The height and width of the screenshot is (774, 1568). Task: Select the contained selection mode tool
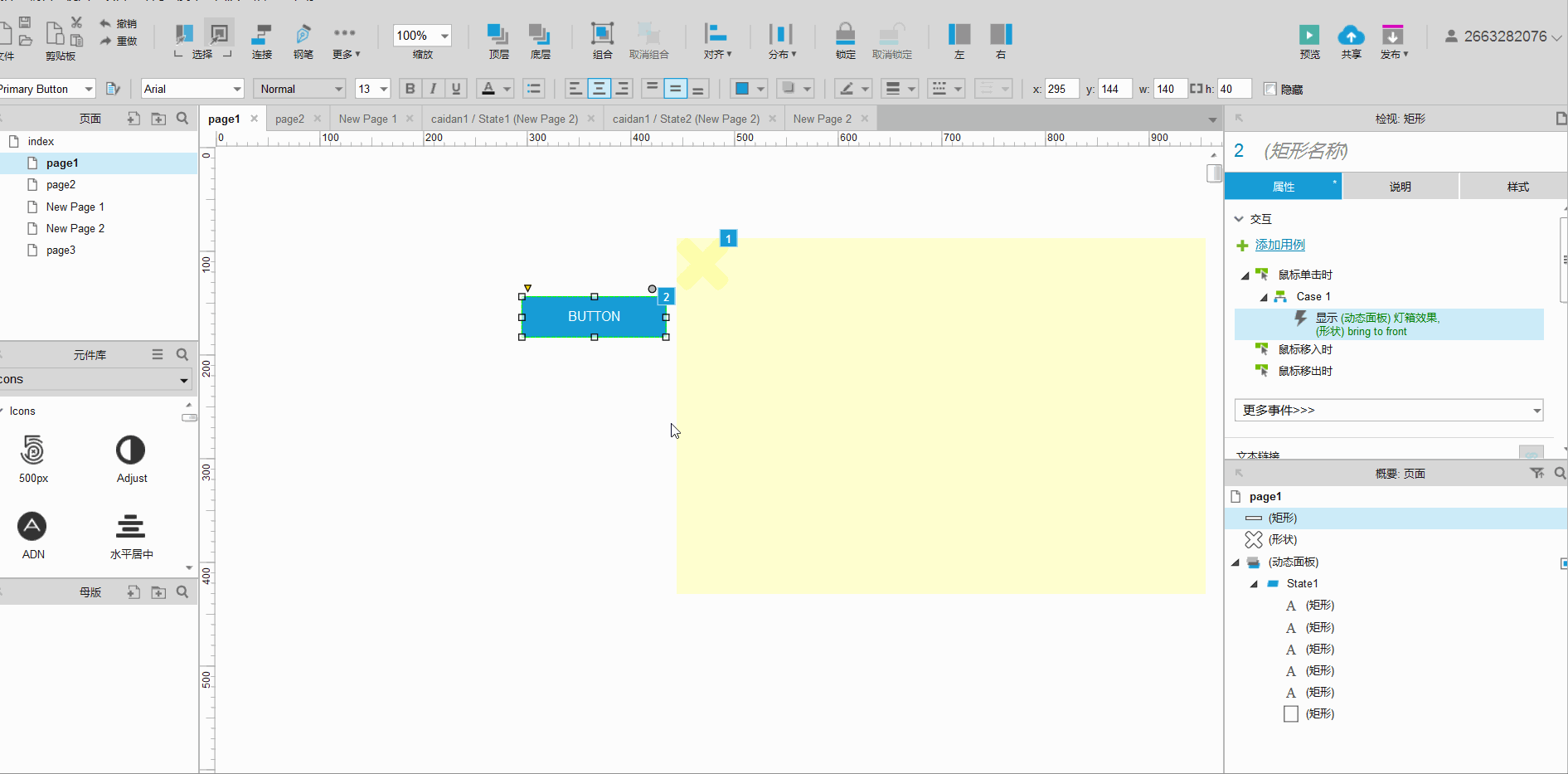pyautogui.click(x=219, y=34)
